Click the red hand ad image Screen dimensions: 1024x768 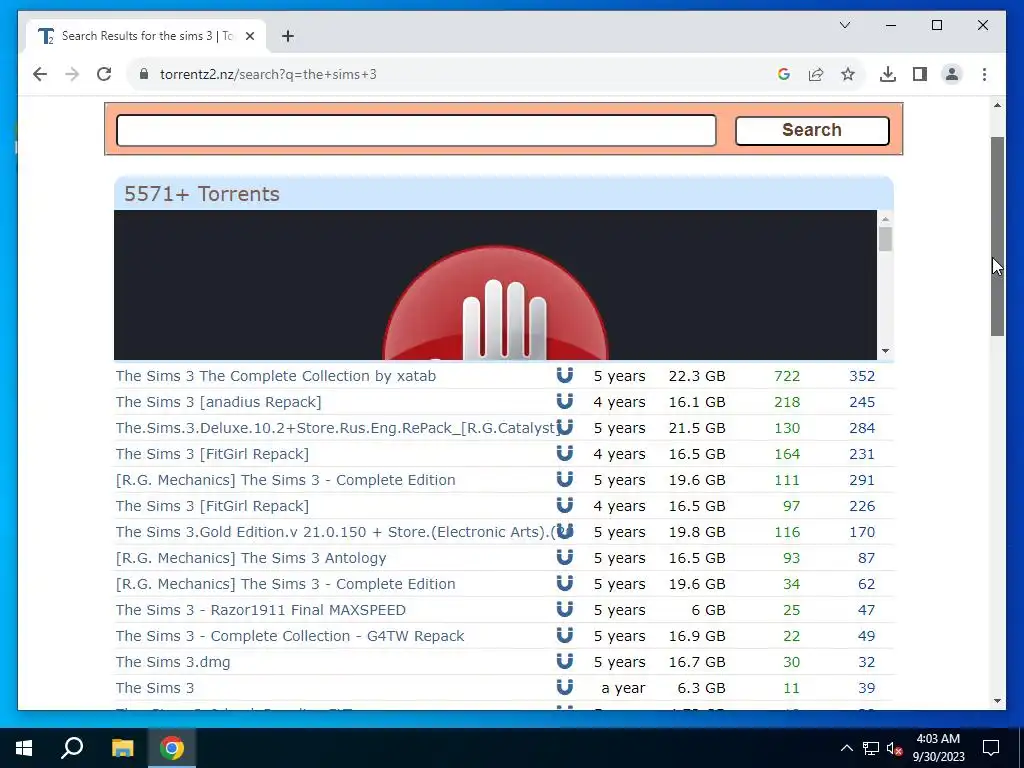point(495,302)
